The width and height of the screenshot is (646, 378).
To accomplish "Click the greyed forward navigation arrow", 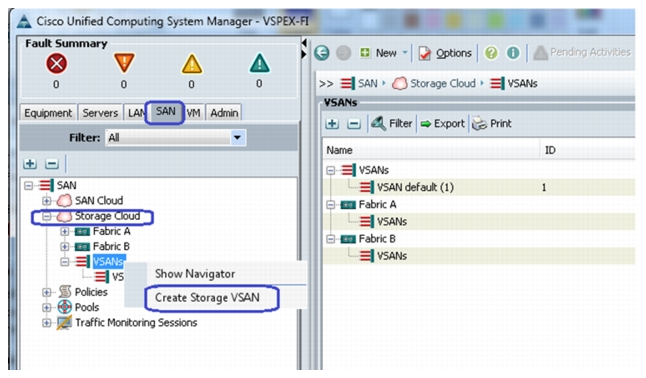I will [x=344, y=53].
